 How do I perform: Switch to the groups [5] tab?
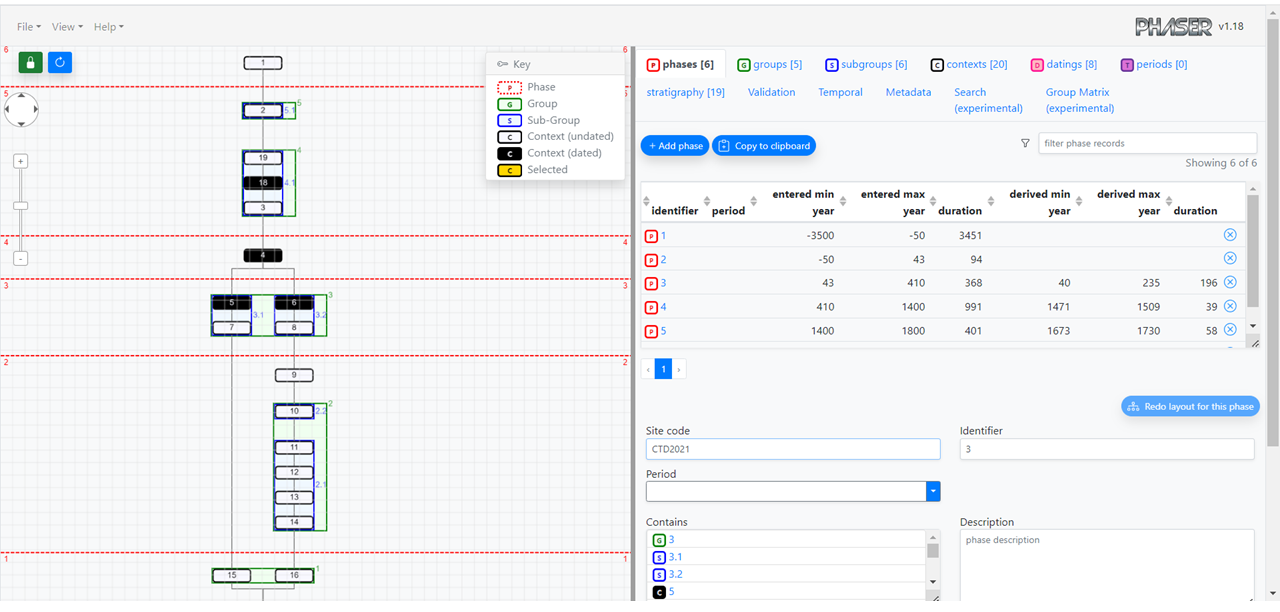(769, 65)
